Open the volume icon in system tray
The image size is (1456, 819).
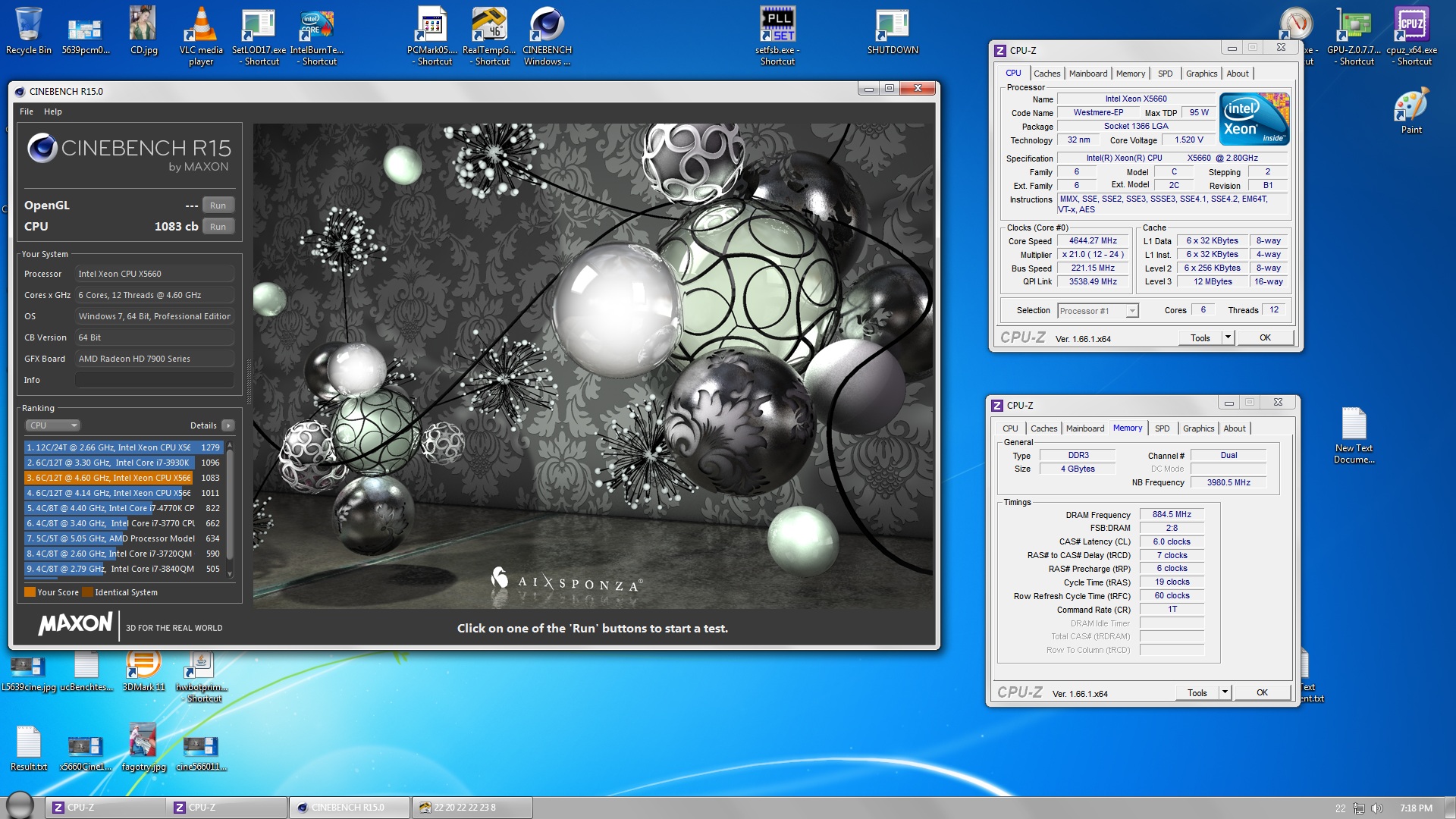point(1377,808)
